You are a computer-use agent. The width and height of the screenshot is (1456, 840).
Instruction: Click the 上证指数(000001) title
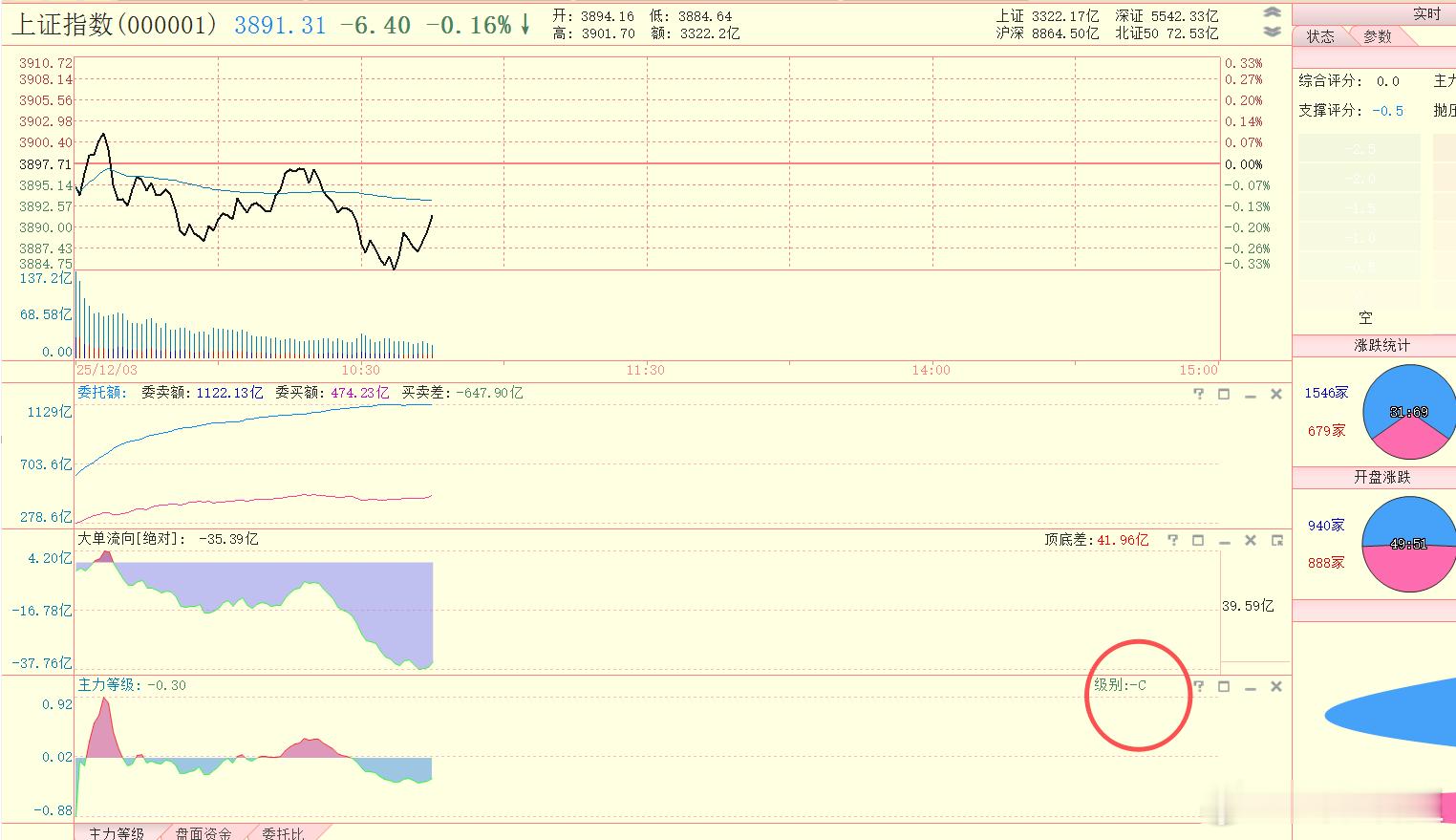tap(115, 25)
